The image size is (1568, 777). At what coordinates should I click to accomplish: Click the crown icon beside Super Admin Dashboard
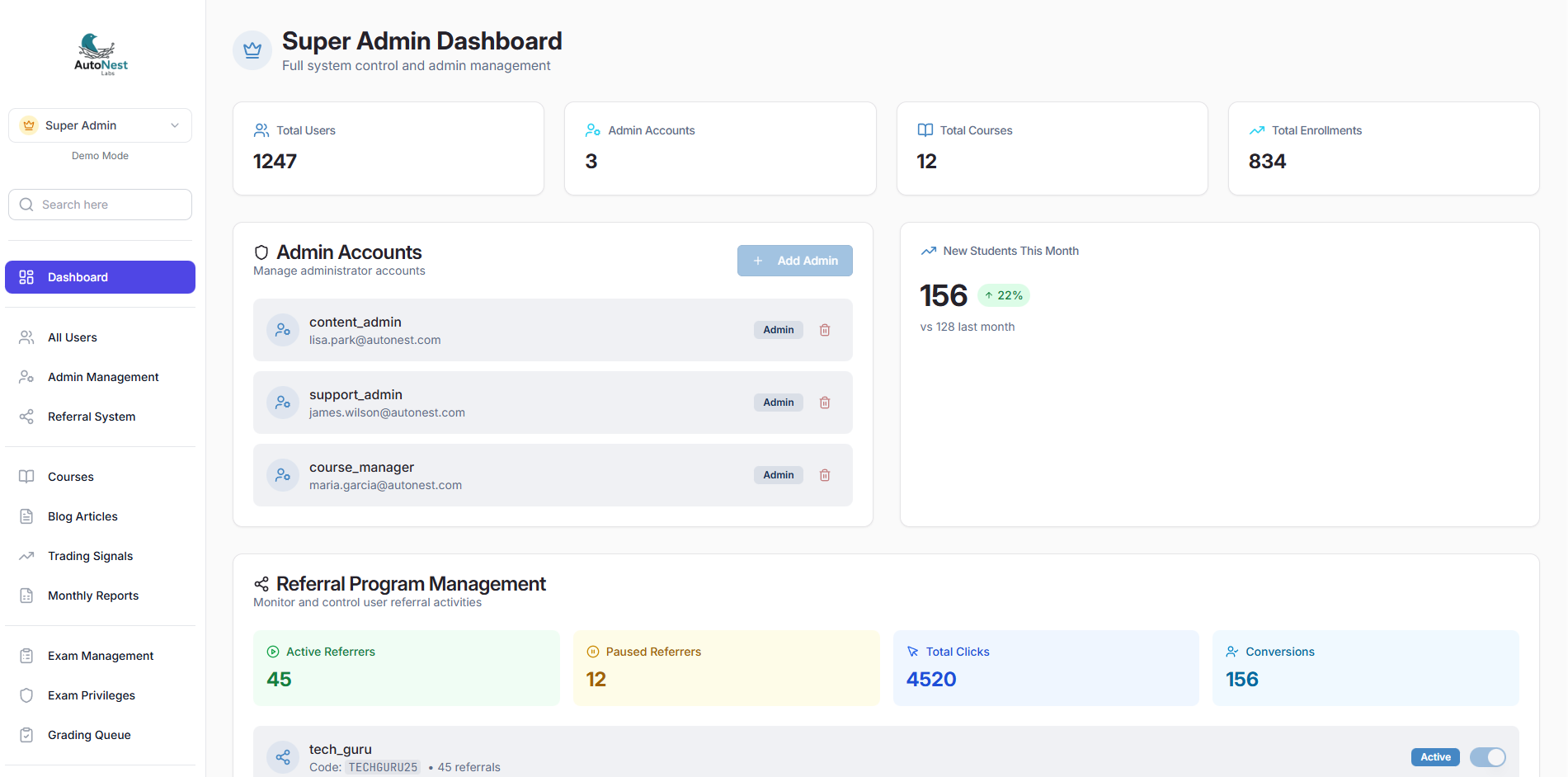point(252,50)
